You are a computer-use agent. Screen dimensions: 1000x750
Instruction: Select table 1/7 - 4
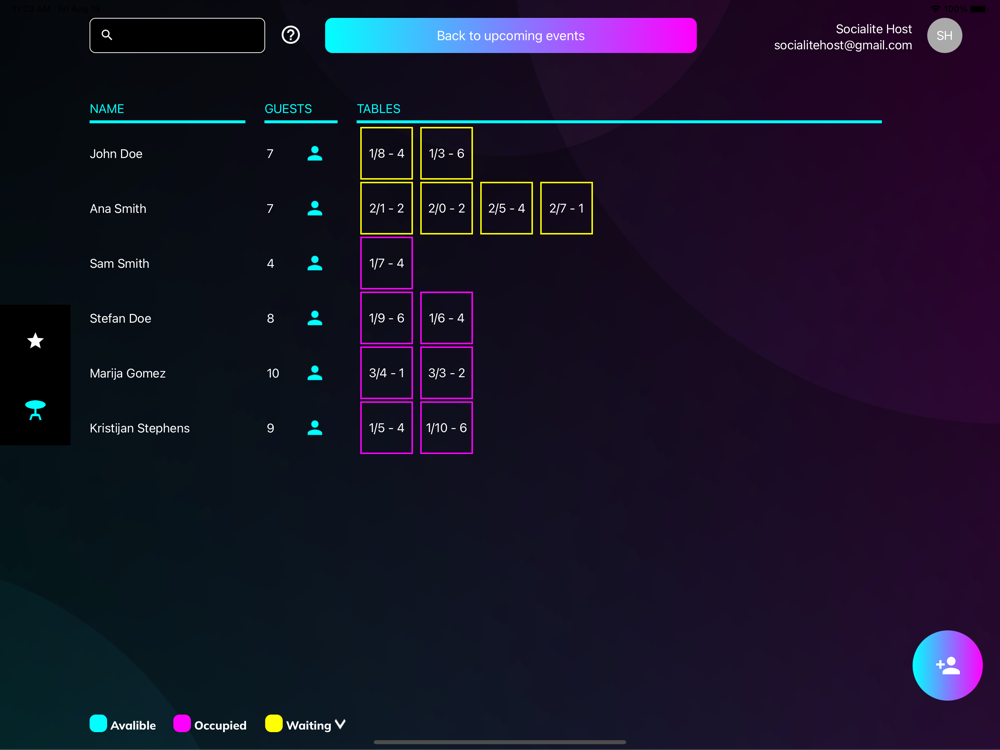(386, 263)
